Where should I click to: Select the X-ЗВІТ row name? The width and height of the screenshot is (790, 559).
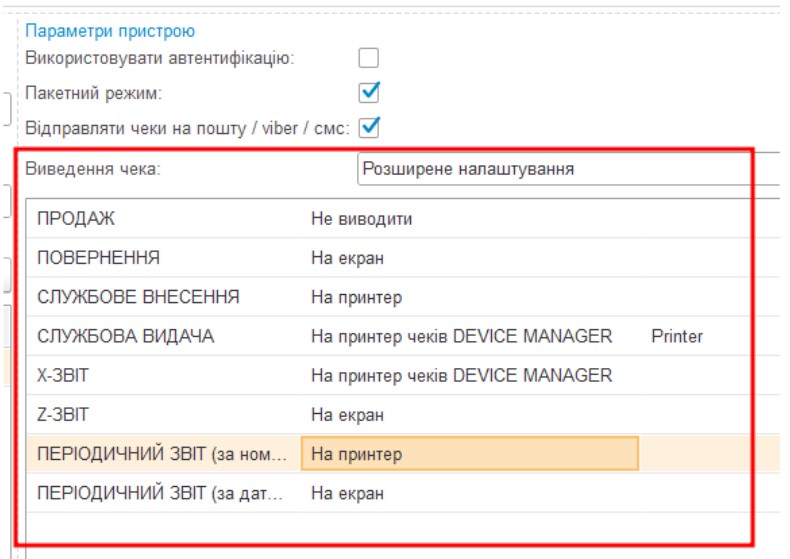coord(69,376)
